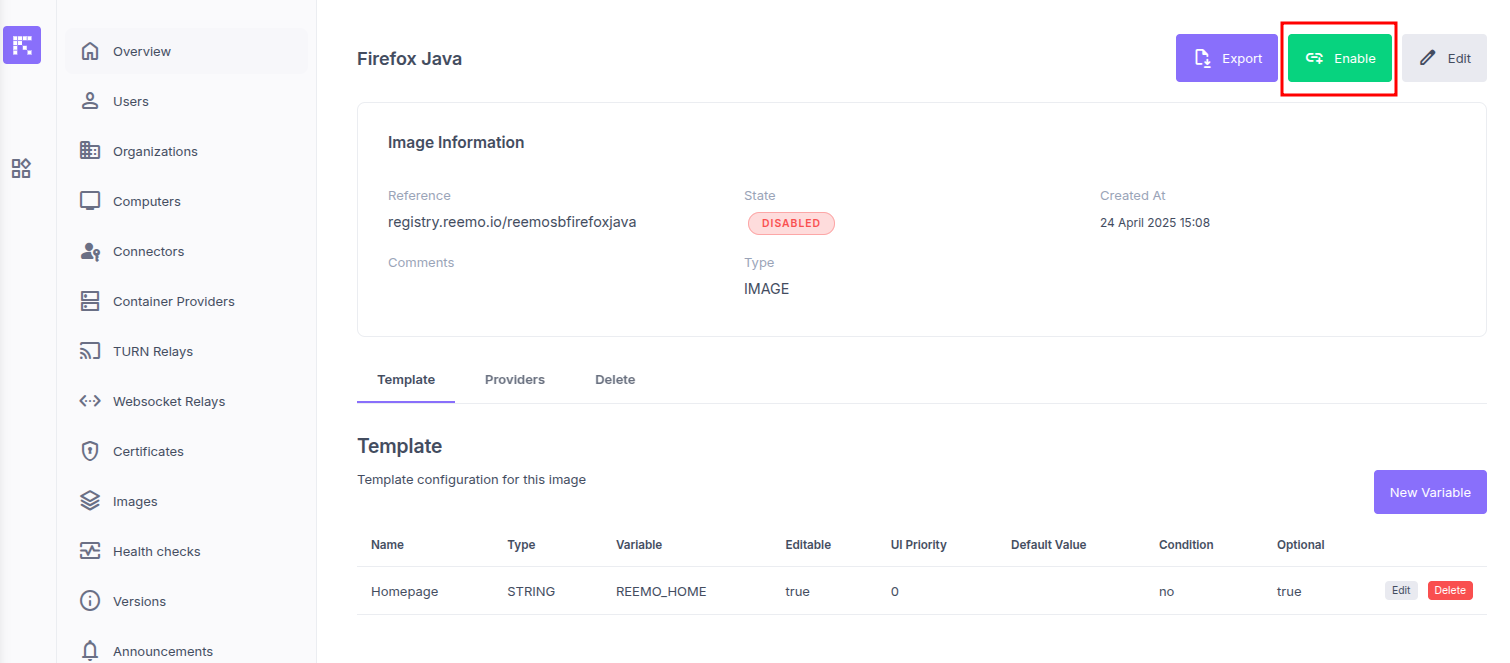Open the apps grid icon in left rail

point(21,168)
